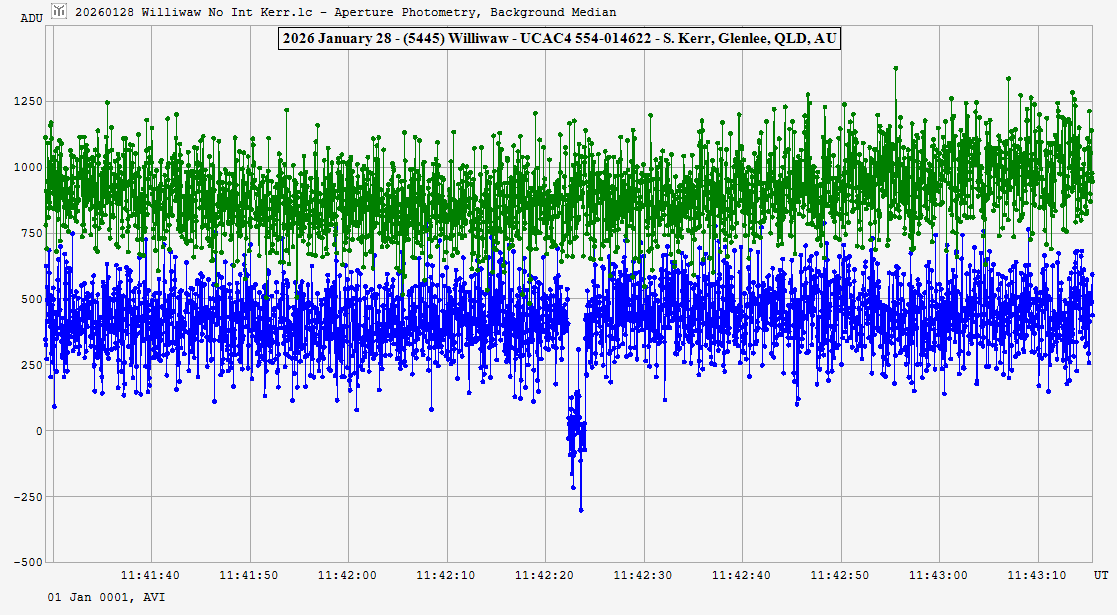Image resolution: width=1117 pixels, height=615 pixels.
Task: Click the '01 Jan 0001, AVI' footer text
Action: [x=107, y=597]
